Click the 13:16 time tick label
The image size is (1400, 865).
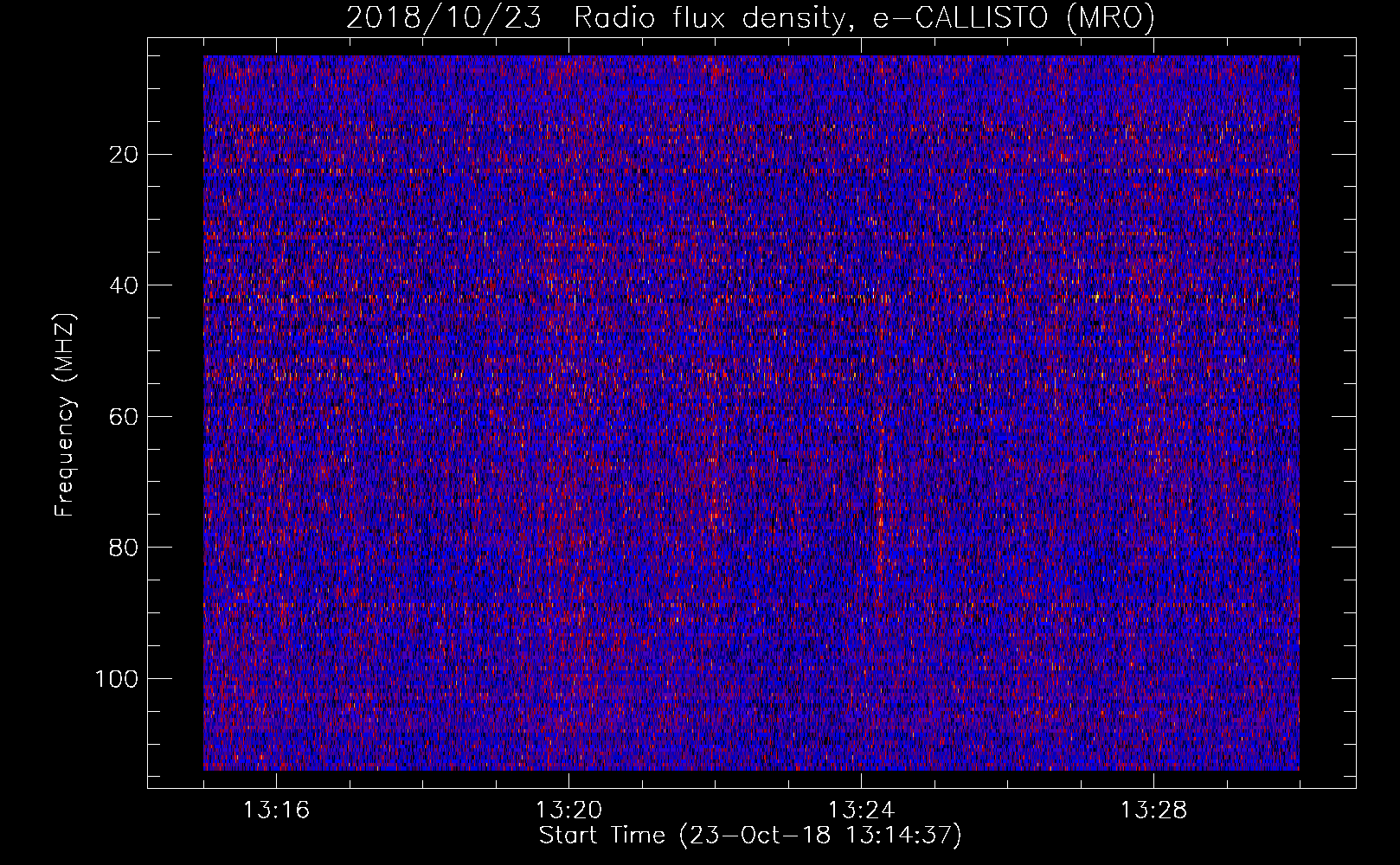coord(276,811)
